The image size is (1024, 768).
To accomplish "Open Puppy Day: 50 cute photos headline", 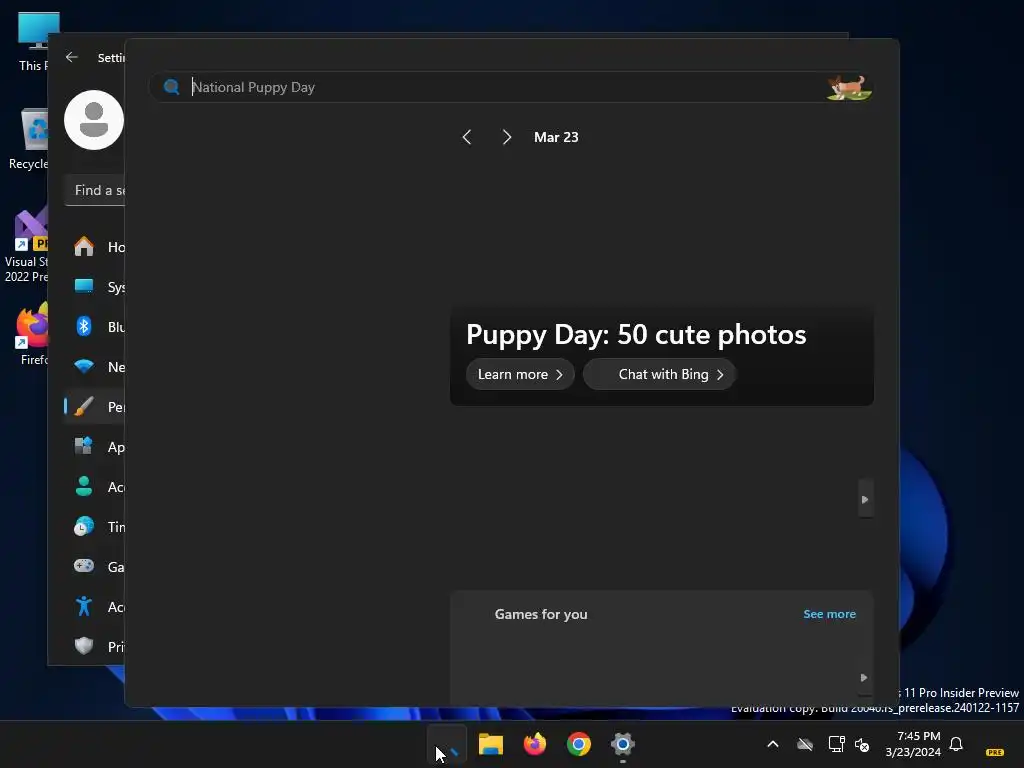I will tap(636, 334).
